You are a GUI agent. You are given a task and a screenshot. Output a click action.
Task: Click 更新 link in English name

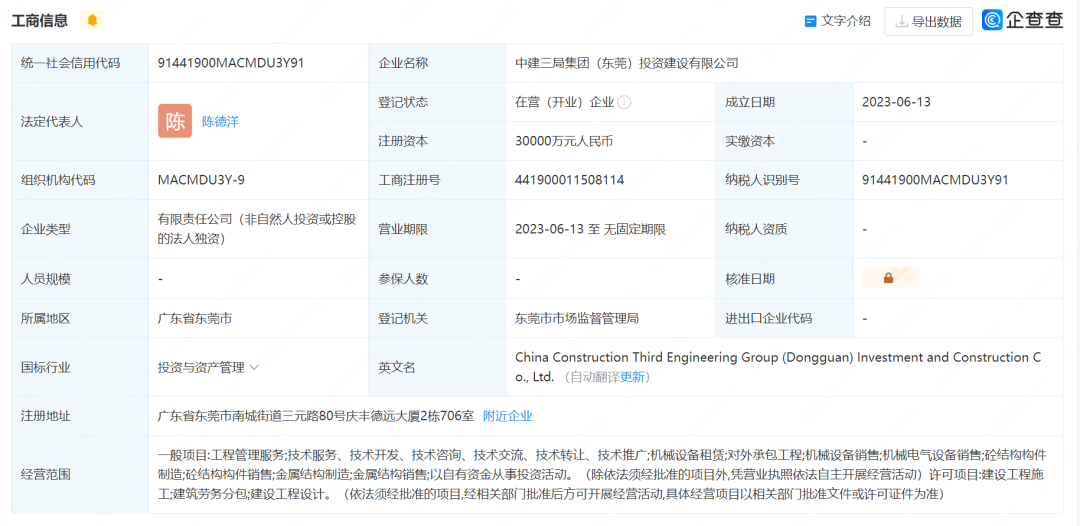click(x=633, y=377)
